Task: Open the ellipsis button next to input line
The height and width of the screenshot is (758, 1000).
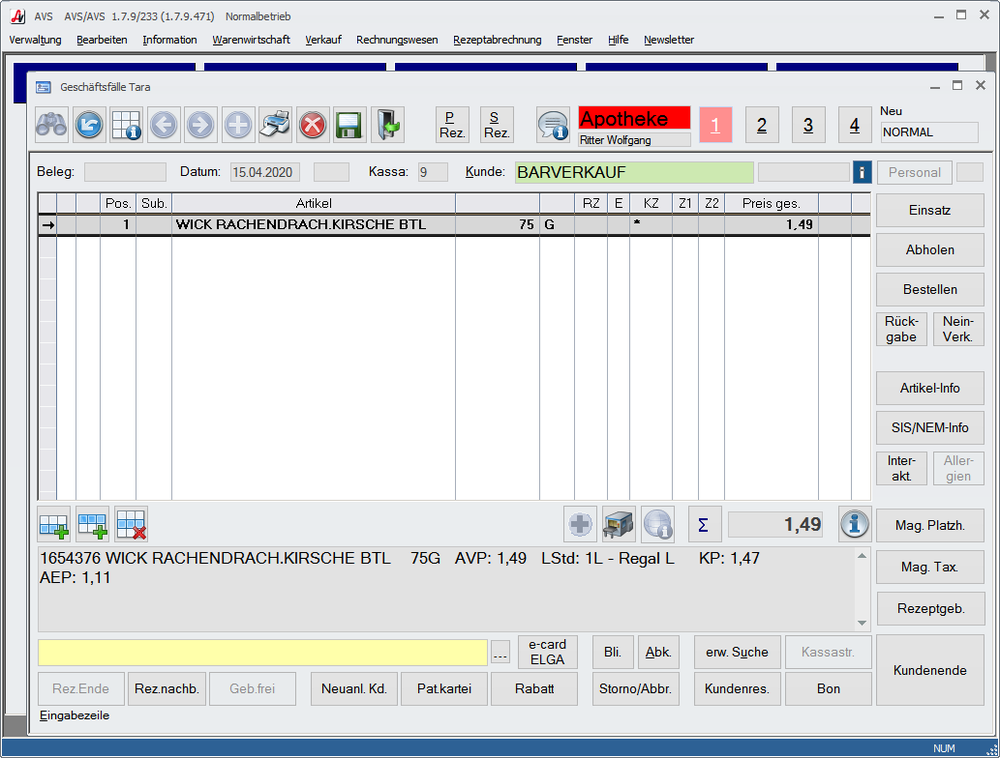Action: point(501,653)
